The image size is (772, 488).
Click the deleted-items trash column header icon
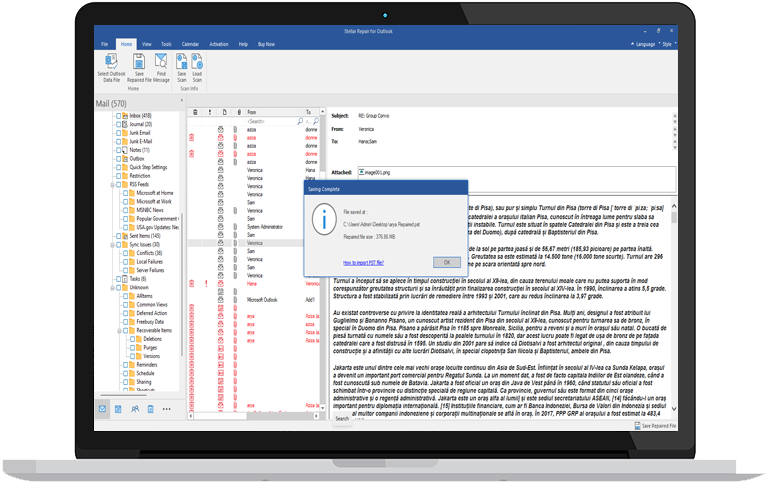[195, 112]
